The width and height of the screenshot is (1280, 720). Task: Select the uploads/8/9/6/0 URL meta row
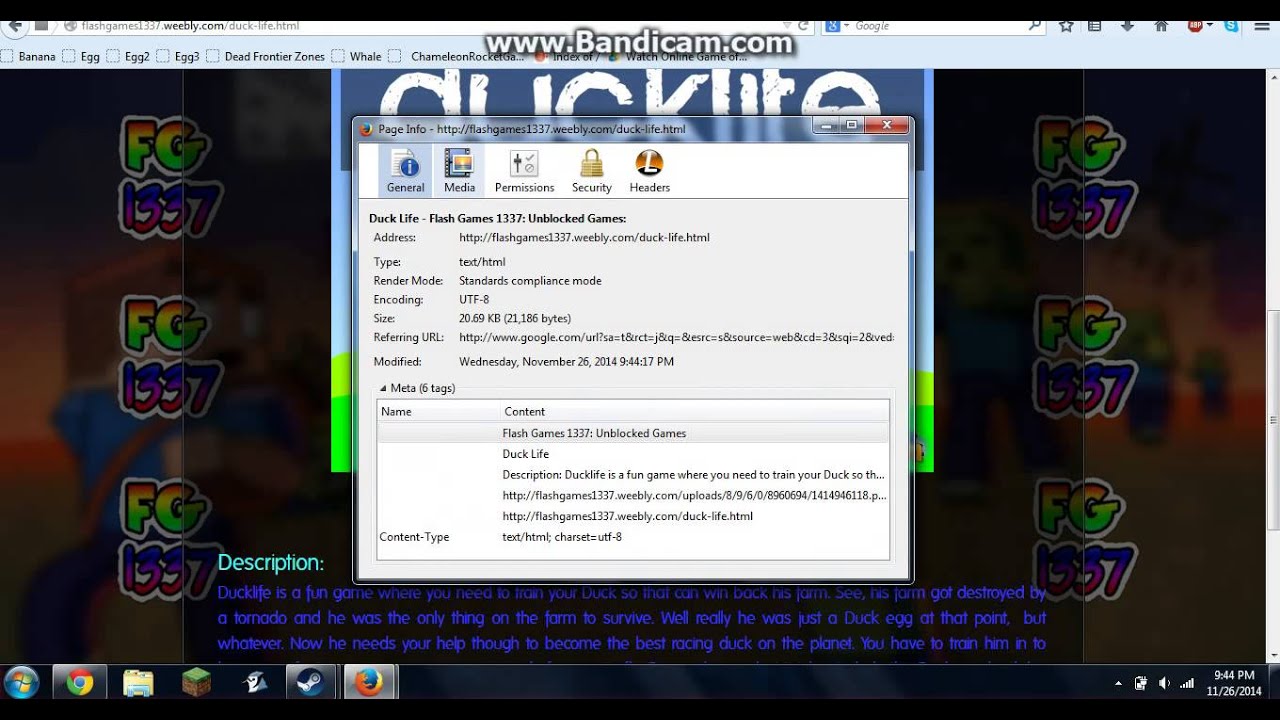click(633, 495)
